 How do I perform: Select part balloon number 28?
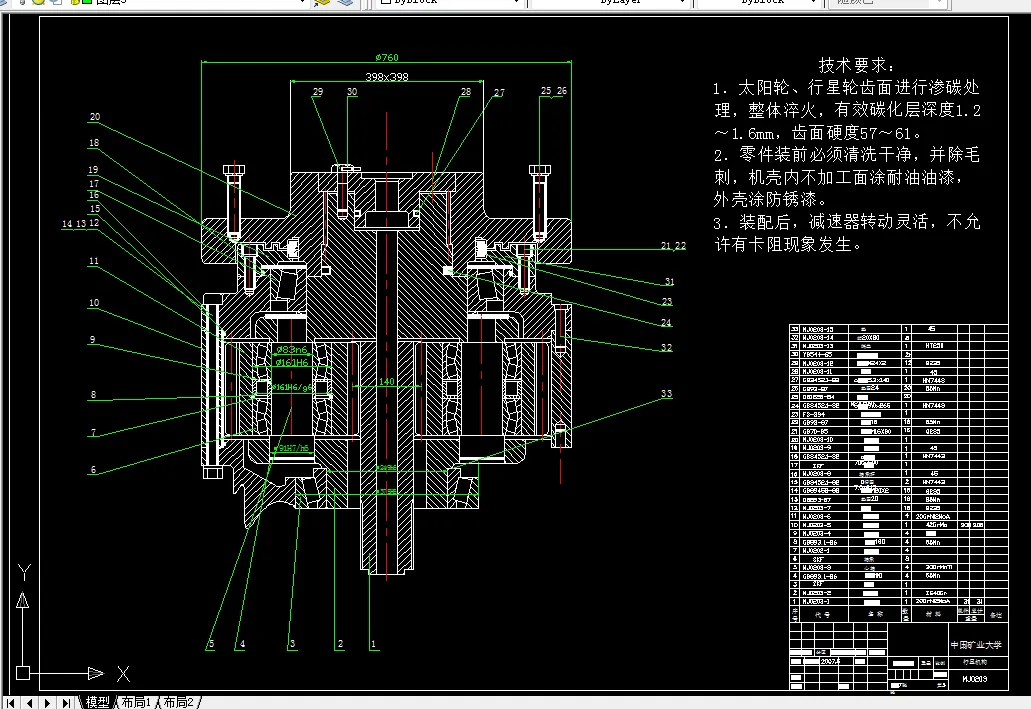point(466,91)
